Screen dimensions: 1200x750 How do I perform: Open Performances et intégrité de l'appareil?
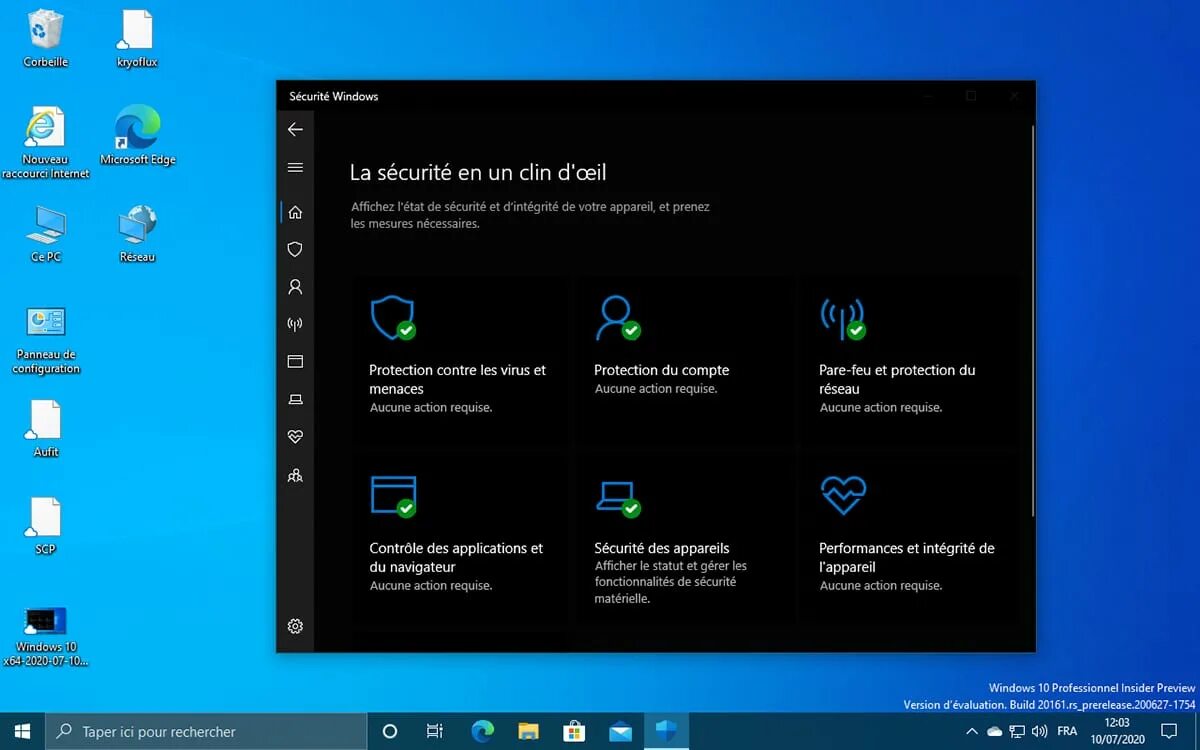[x=907, y=557]
